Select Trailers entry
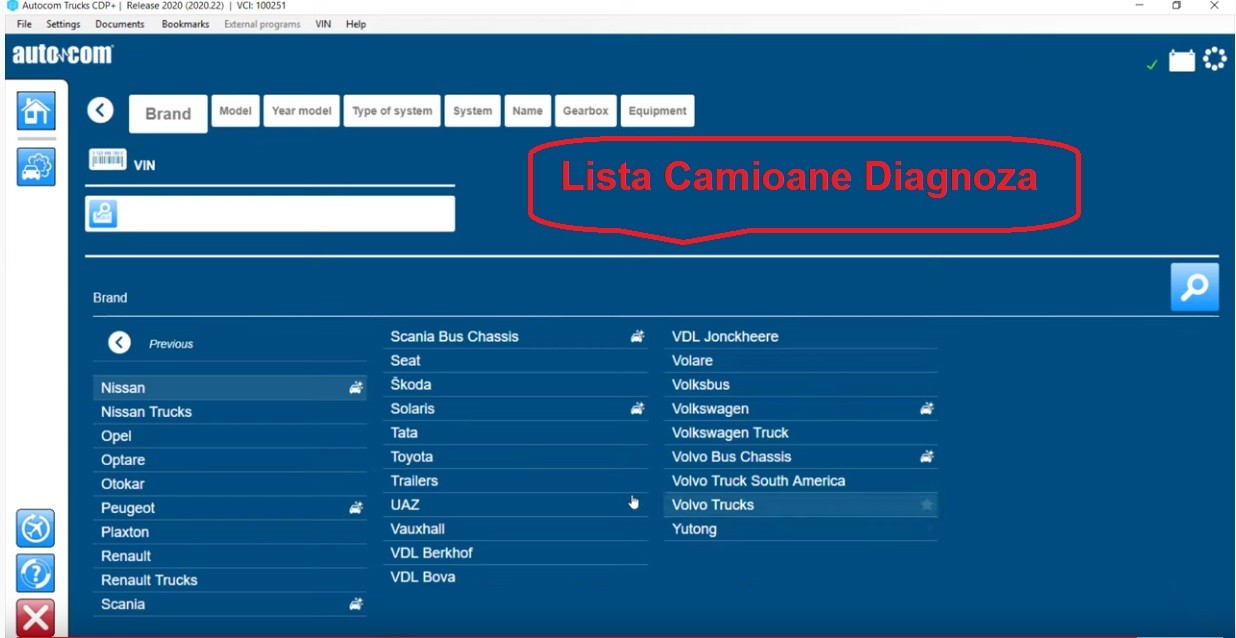This screenshot has width=1236, height=638. pos(516,481)
